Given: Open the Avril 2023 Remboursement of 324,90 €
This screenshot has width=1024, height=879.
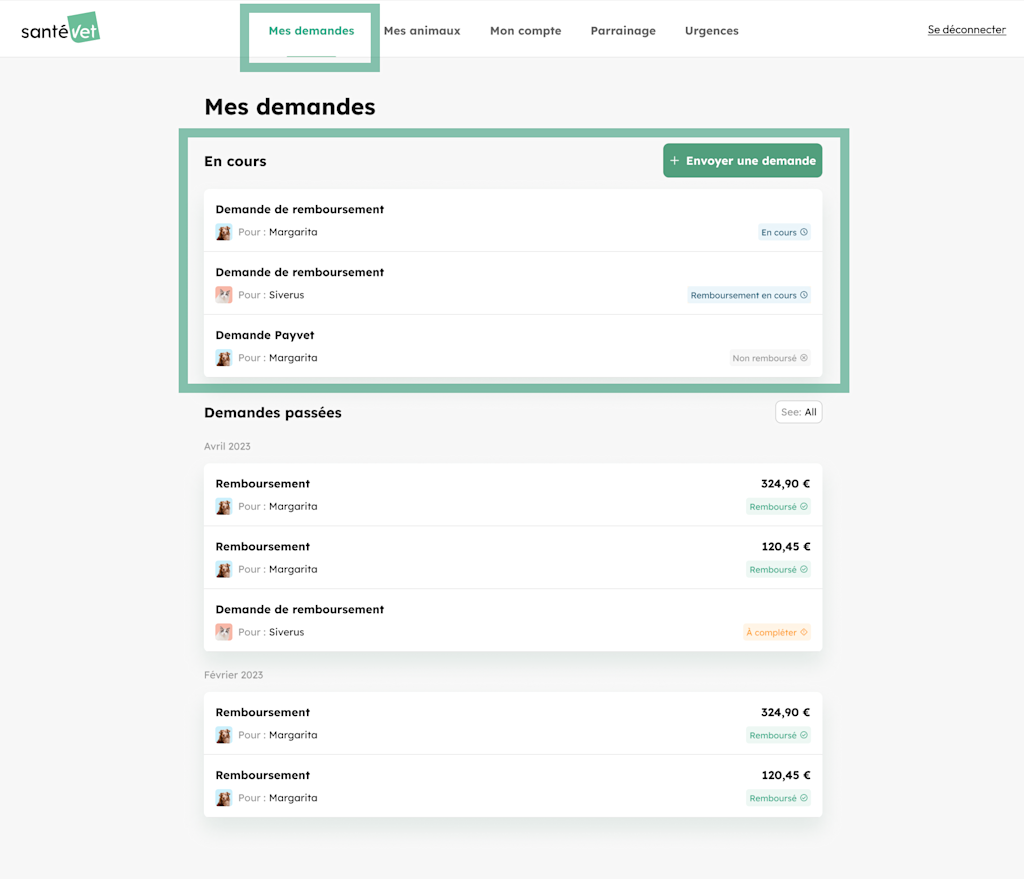Looking at the screenshot, I should pos(513,495).
